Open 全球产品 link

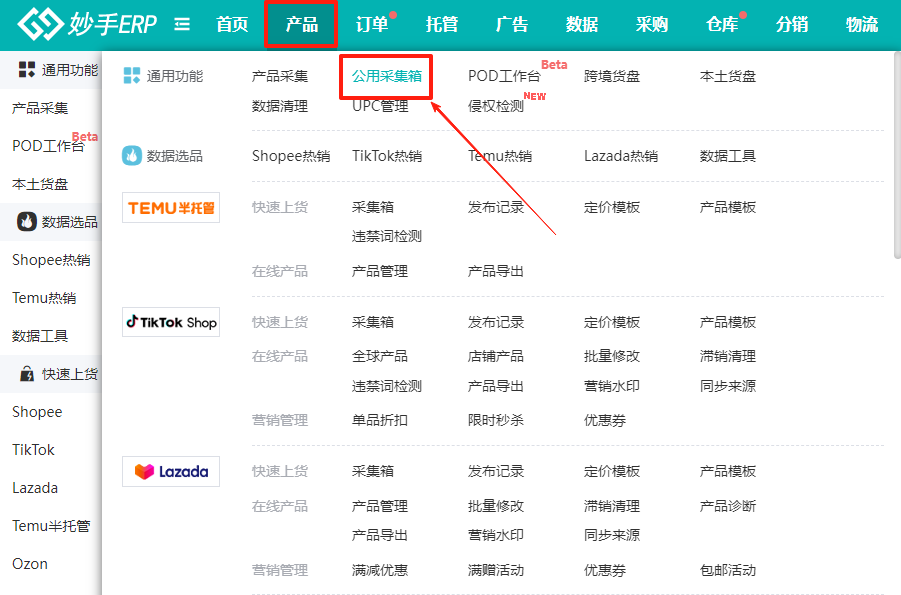pos(380,356)
